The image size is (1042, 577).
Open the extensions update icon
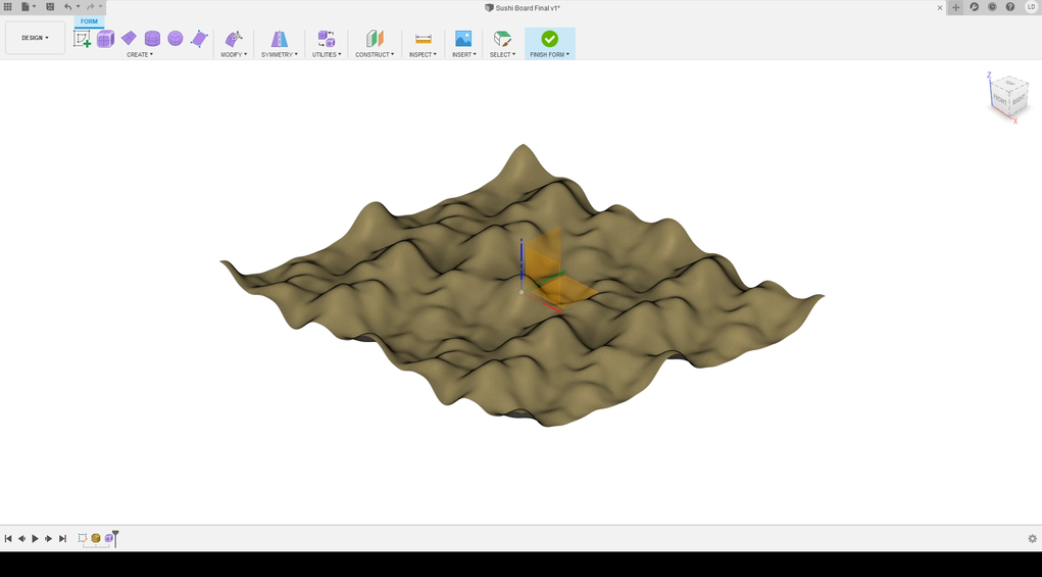tap(974, 7)
